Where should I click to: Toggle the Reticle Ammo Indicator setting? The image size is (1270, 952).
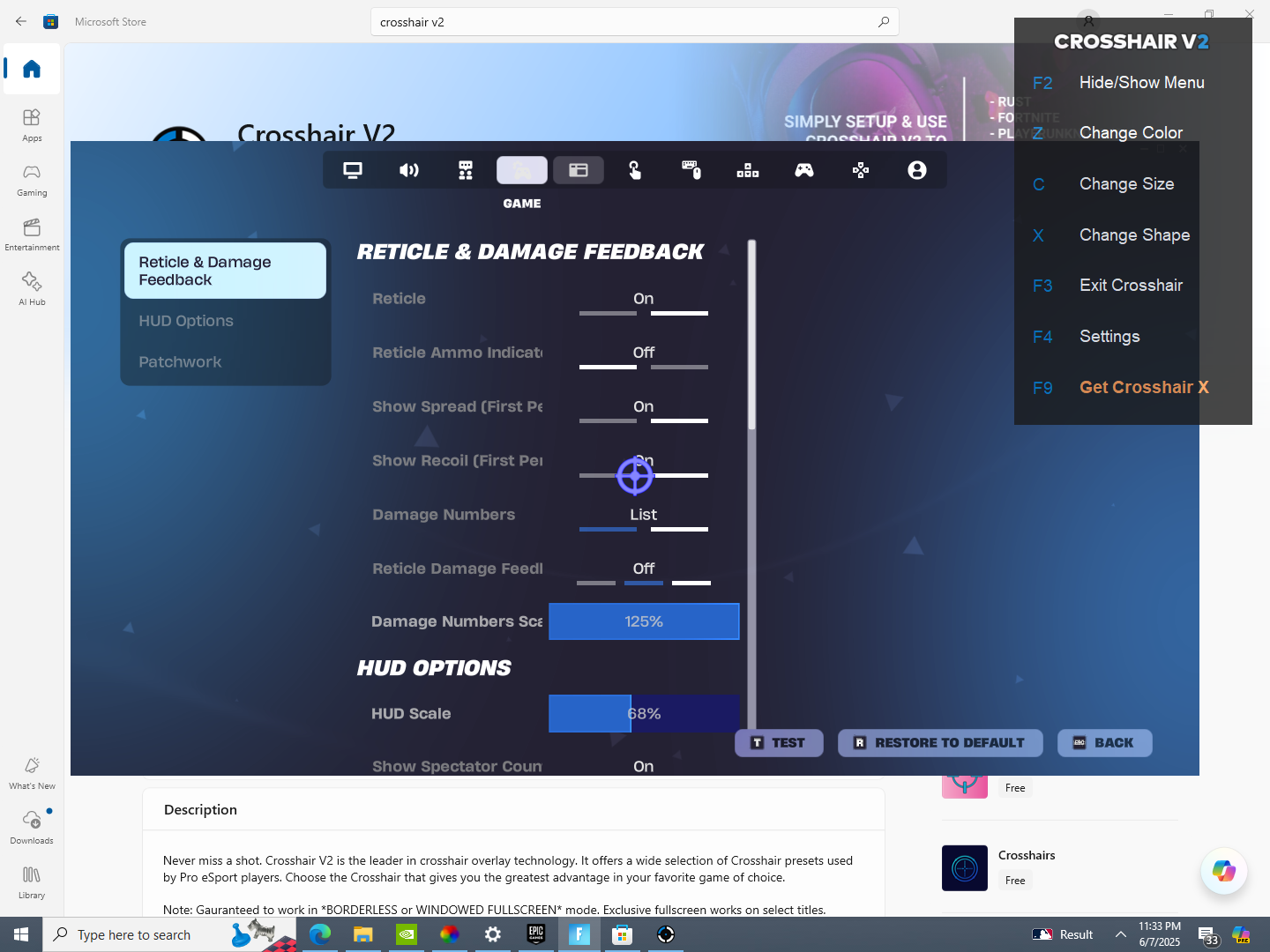[644, 357]
